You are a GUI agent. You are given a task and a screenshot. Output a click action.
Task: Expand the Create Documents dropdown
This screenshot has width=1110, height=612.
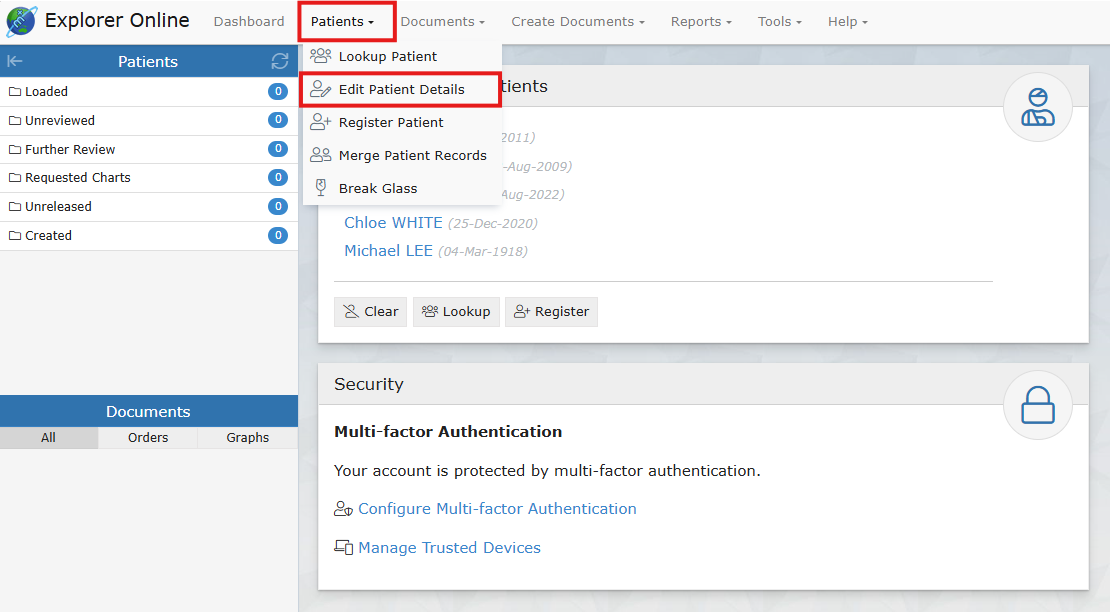[577, 21]
